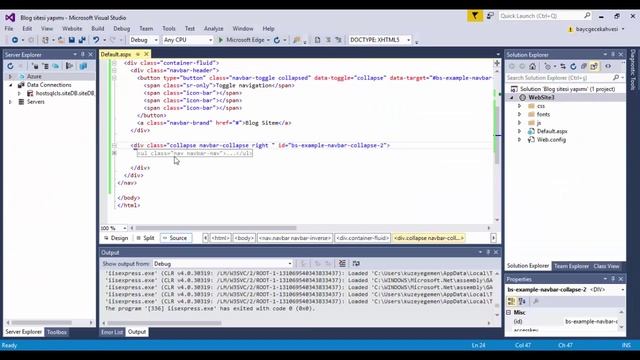This screenshot has height=360, width=640.
Task: Toggle Word Wrap in Output window
Action: (x=356, y=264)
